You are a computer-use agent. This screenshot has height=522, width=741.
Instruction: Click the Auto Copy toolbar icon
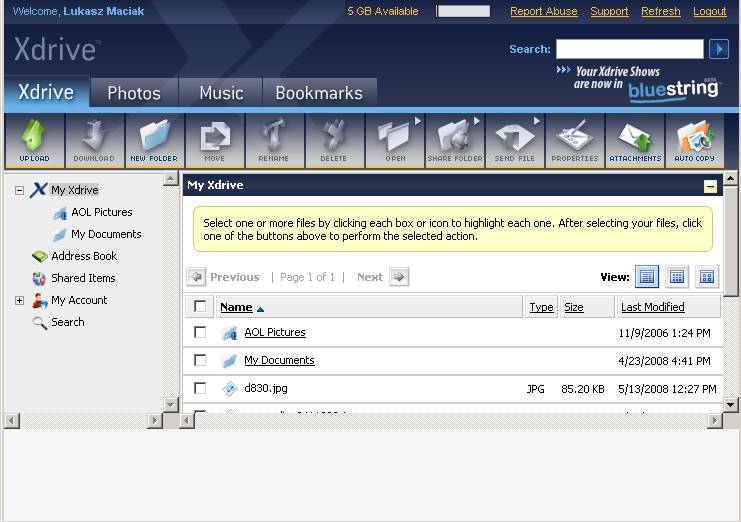coord(694,140)
